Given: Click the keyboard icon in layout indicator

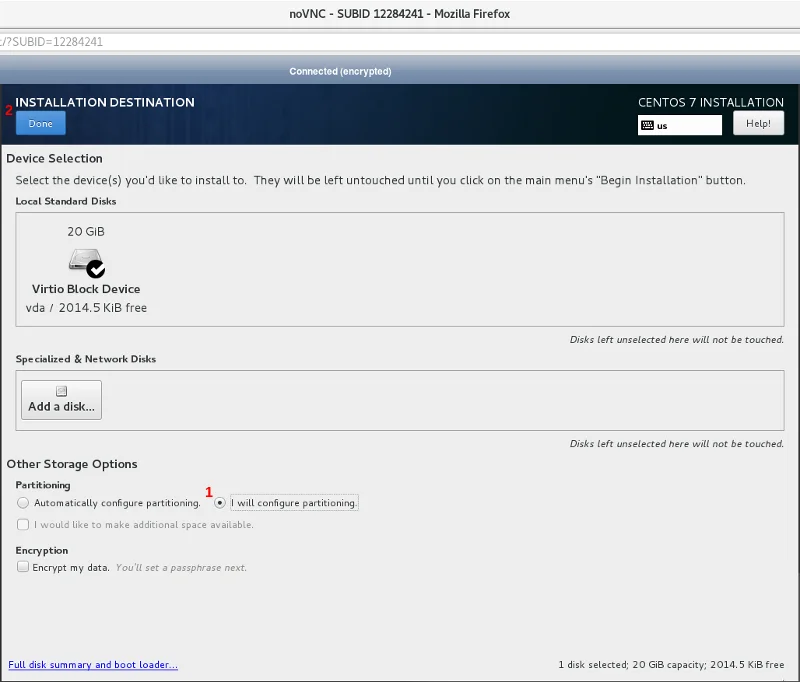Looking at the screenshot, I should coord(648,126).
